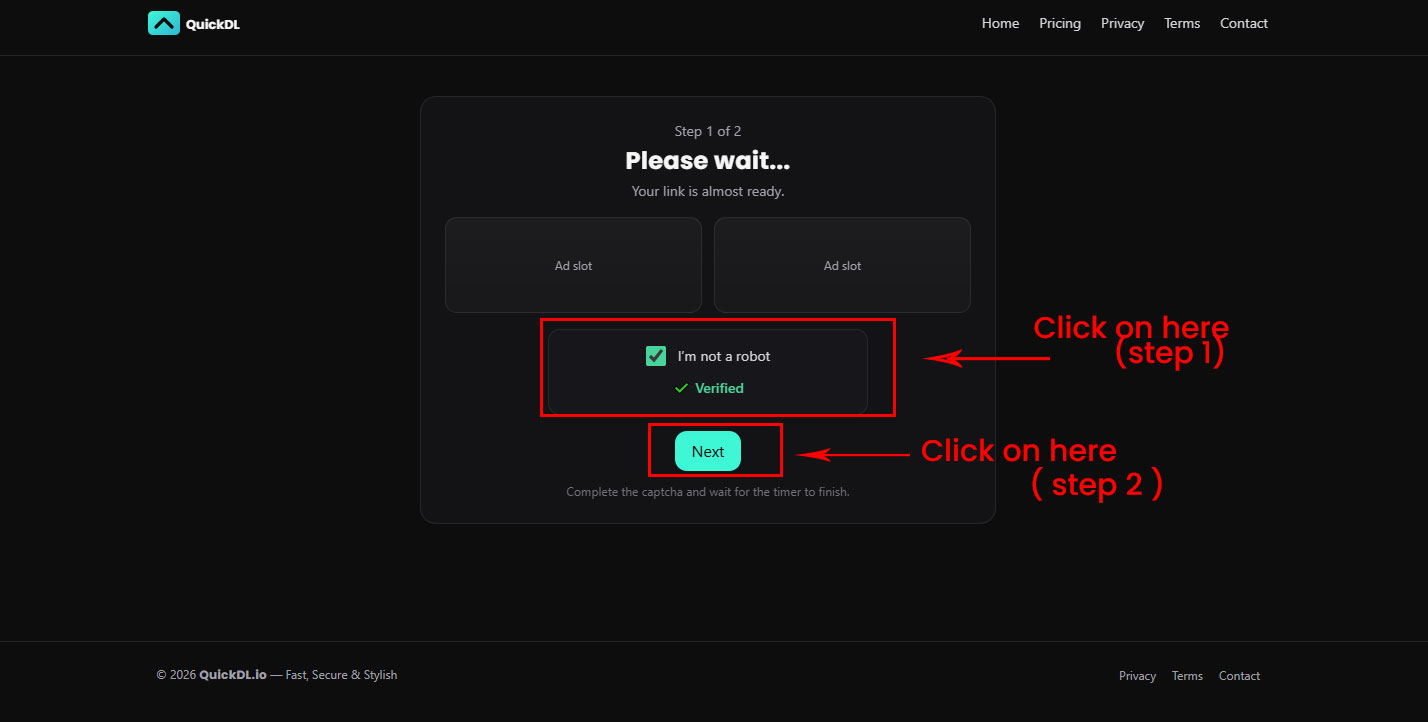The width and height of the screenshot is (1428, 722).
Task: Click QuickDL.io in the footer copyright
Action: pos(232,675)
